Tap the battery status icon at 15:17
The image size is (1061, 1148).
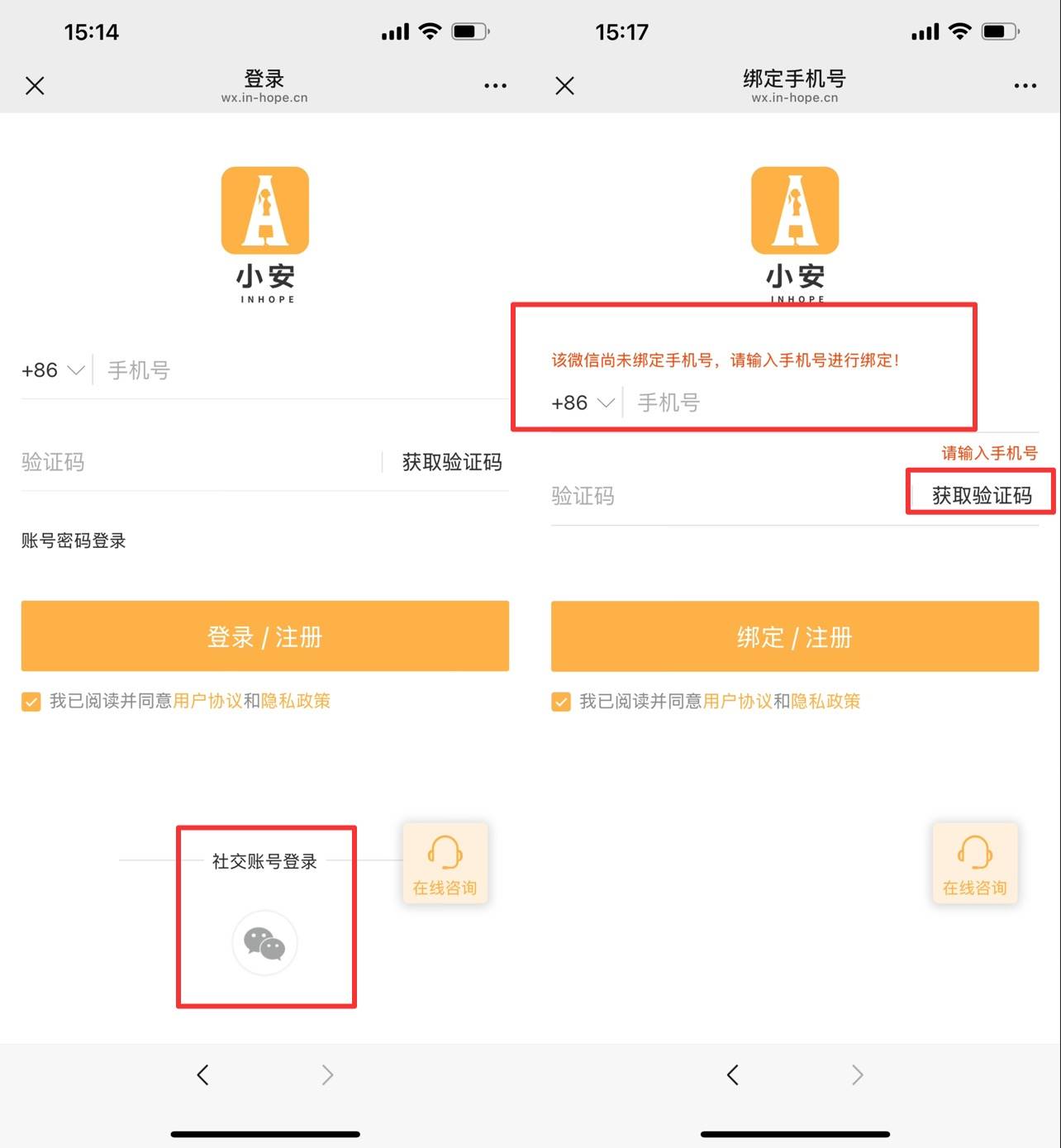tap(1000, 31)
